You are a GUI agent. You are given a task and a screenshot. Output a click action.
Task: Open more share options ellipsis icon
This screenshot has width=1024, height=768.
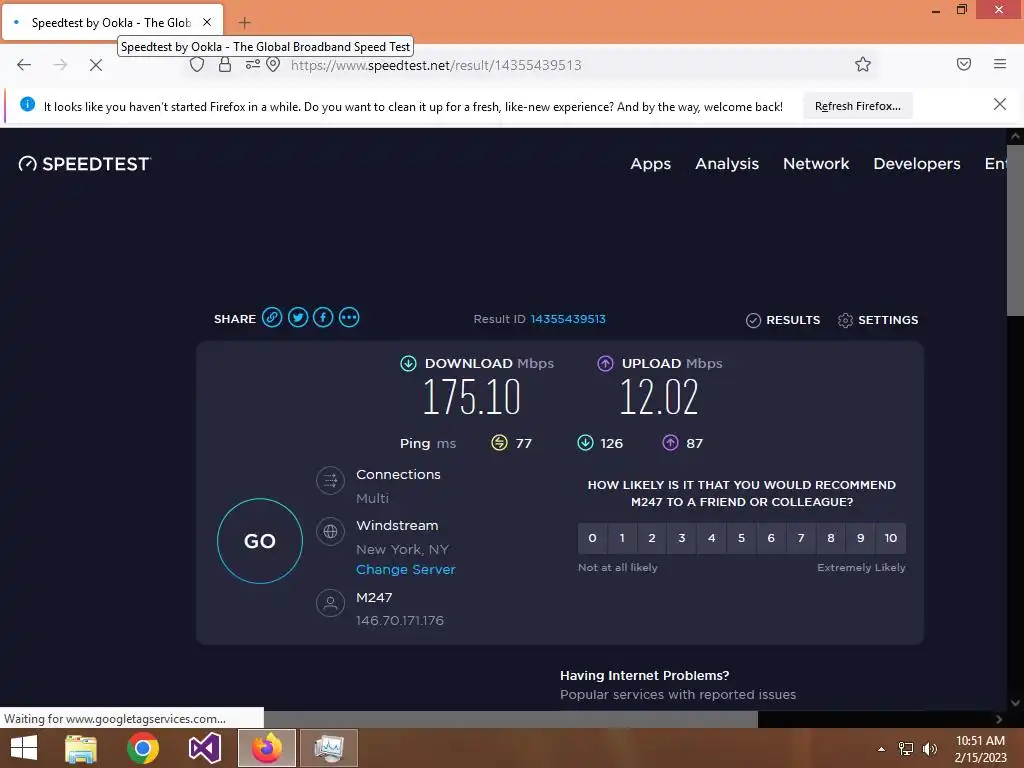coord(349,318)
